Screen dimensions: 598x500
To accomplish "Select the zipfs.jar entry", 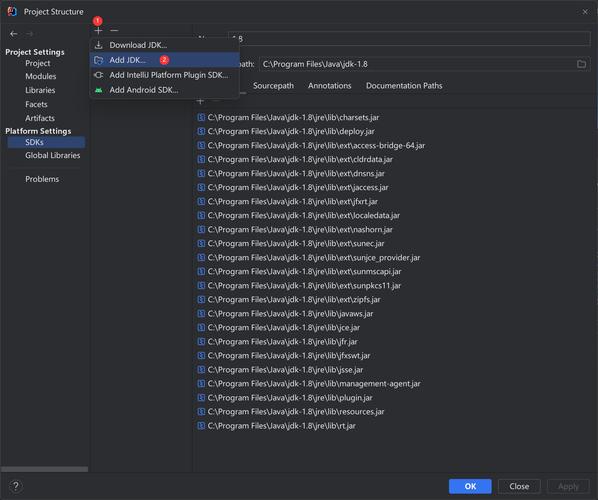I will click(x=289, y=300).
